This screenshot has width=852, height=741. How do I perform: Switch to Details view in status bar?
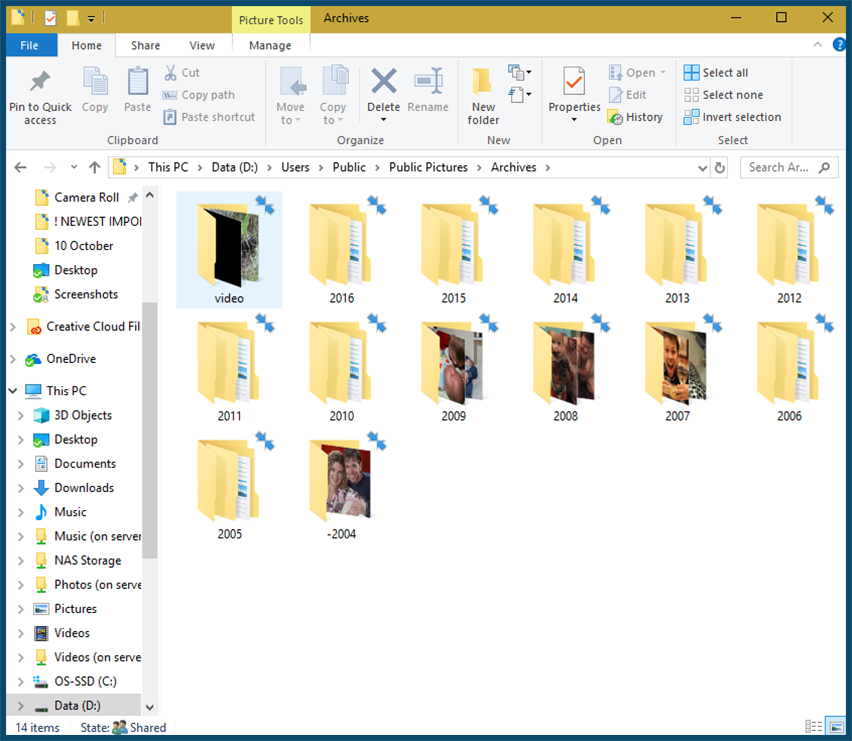[x=813, y=726]
